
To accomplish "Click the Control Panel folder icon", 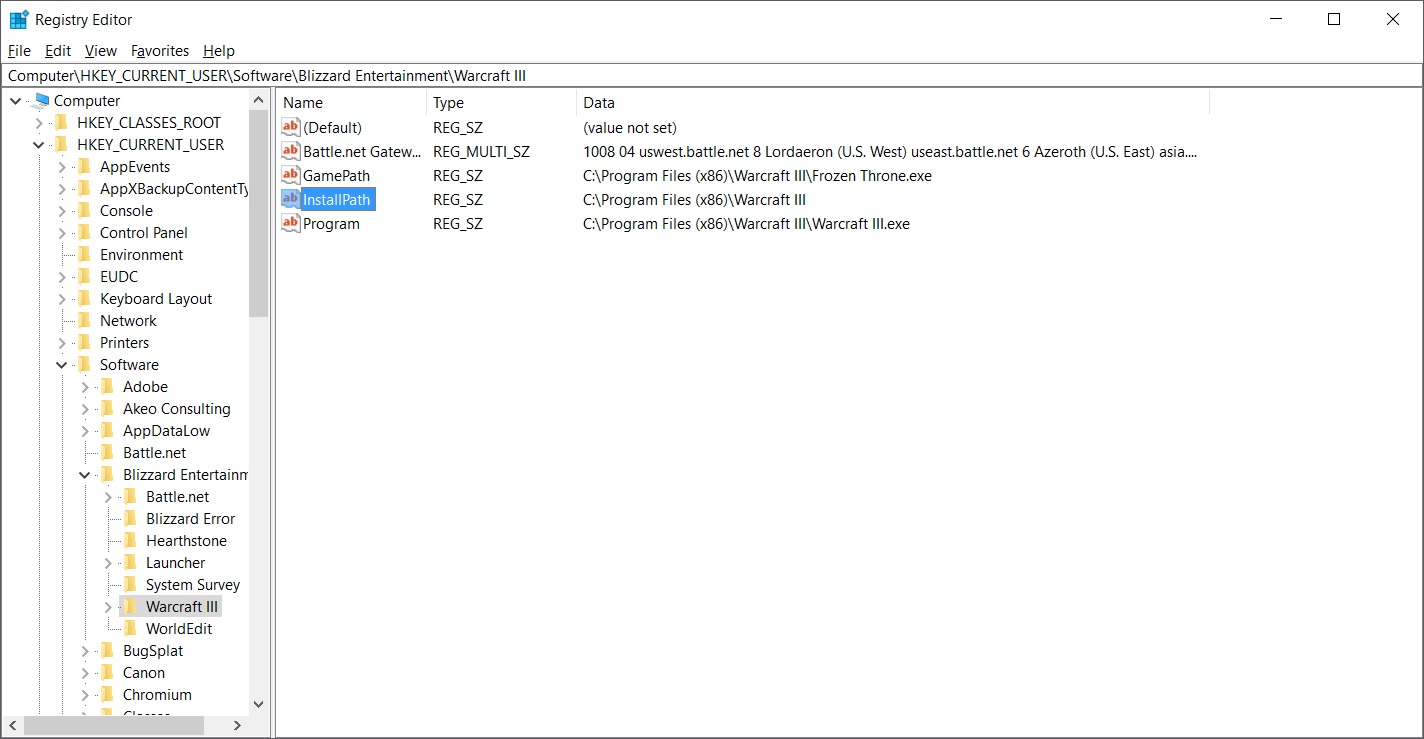I will pyautogui.click(x=85, y=232).
